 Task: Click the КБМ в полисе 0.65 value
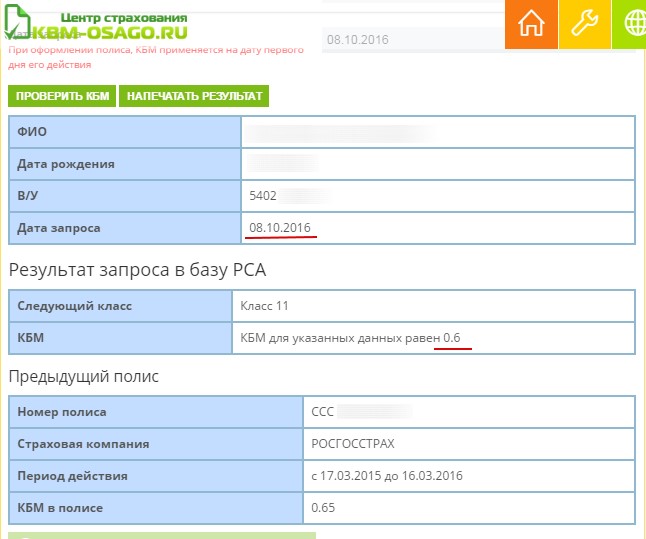(x=323, y=508)
